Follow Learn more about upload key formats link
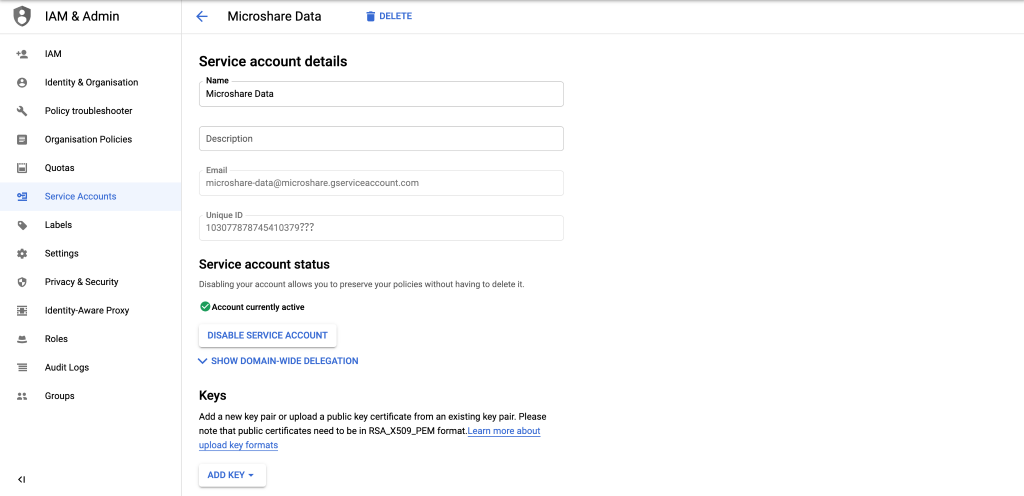The height and width of the screenshot is (496, 1024). 504,431
